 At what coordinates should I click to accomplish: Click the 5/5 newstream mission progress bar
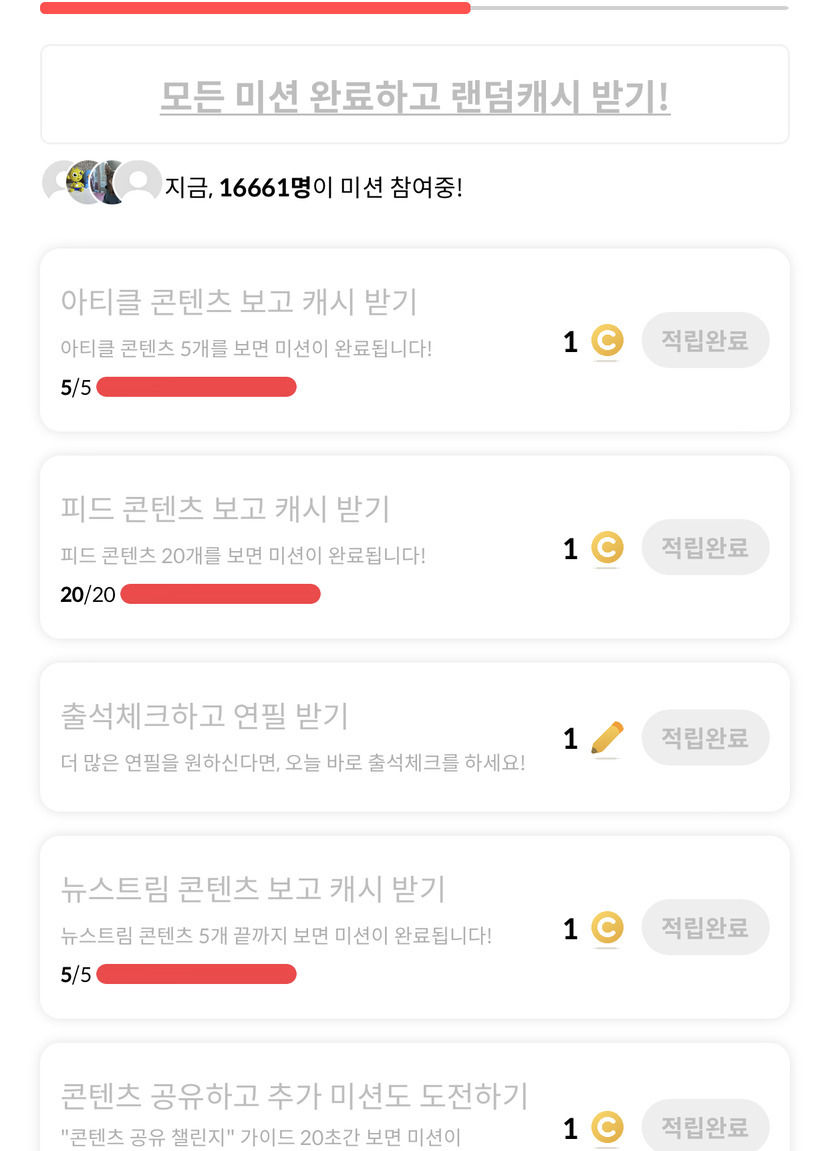pos(196,974)
